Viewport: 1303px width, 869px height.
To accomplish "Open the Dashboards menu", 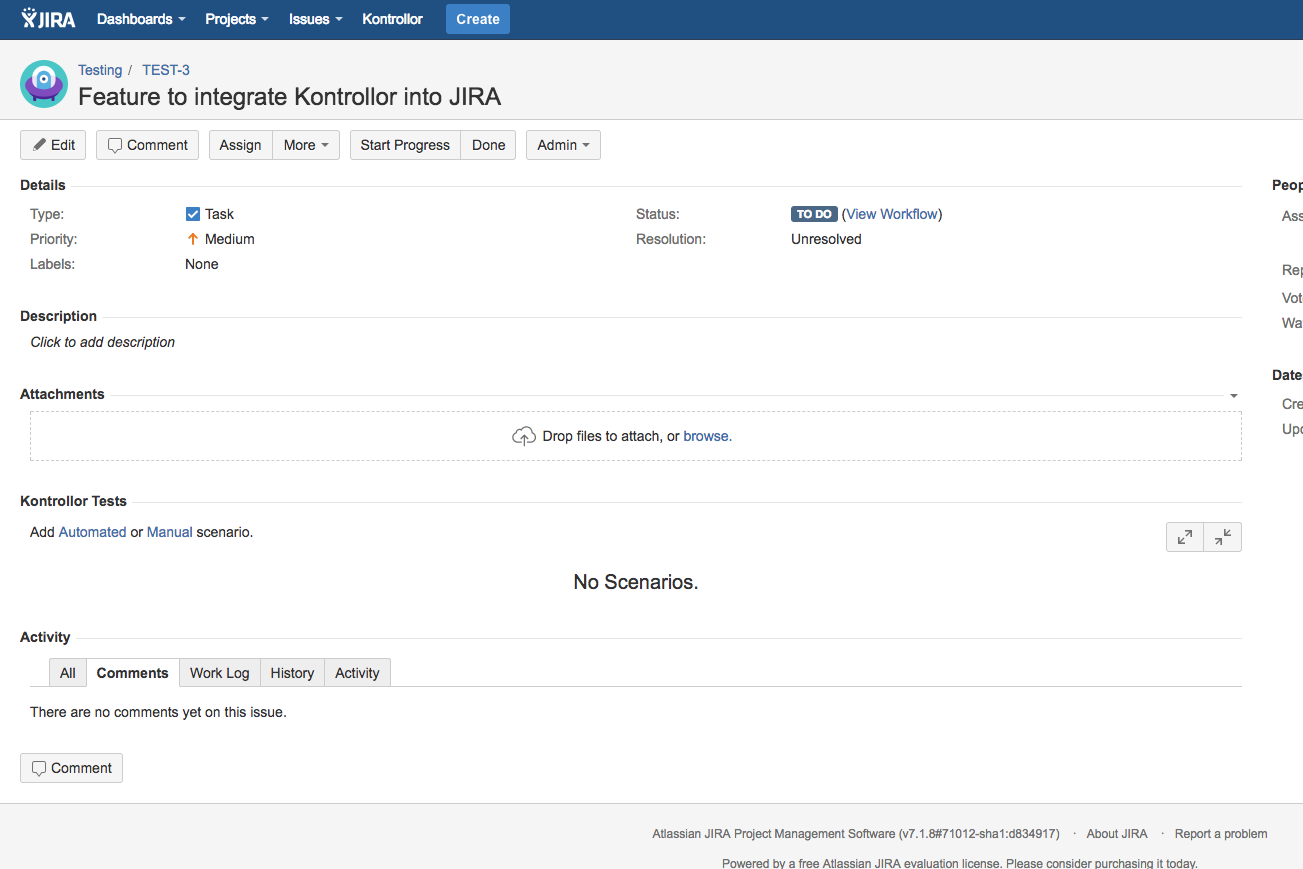I will tap(141, 19).
